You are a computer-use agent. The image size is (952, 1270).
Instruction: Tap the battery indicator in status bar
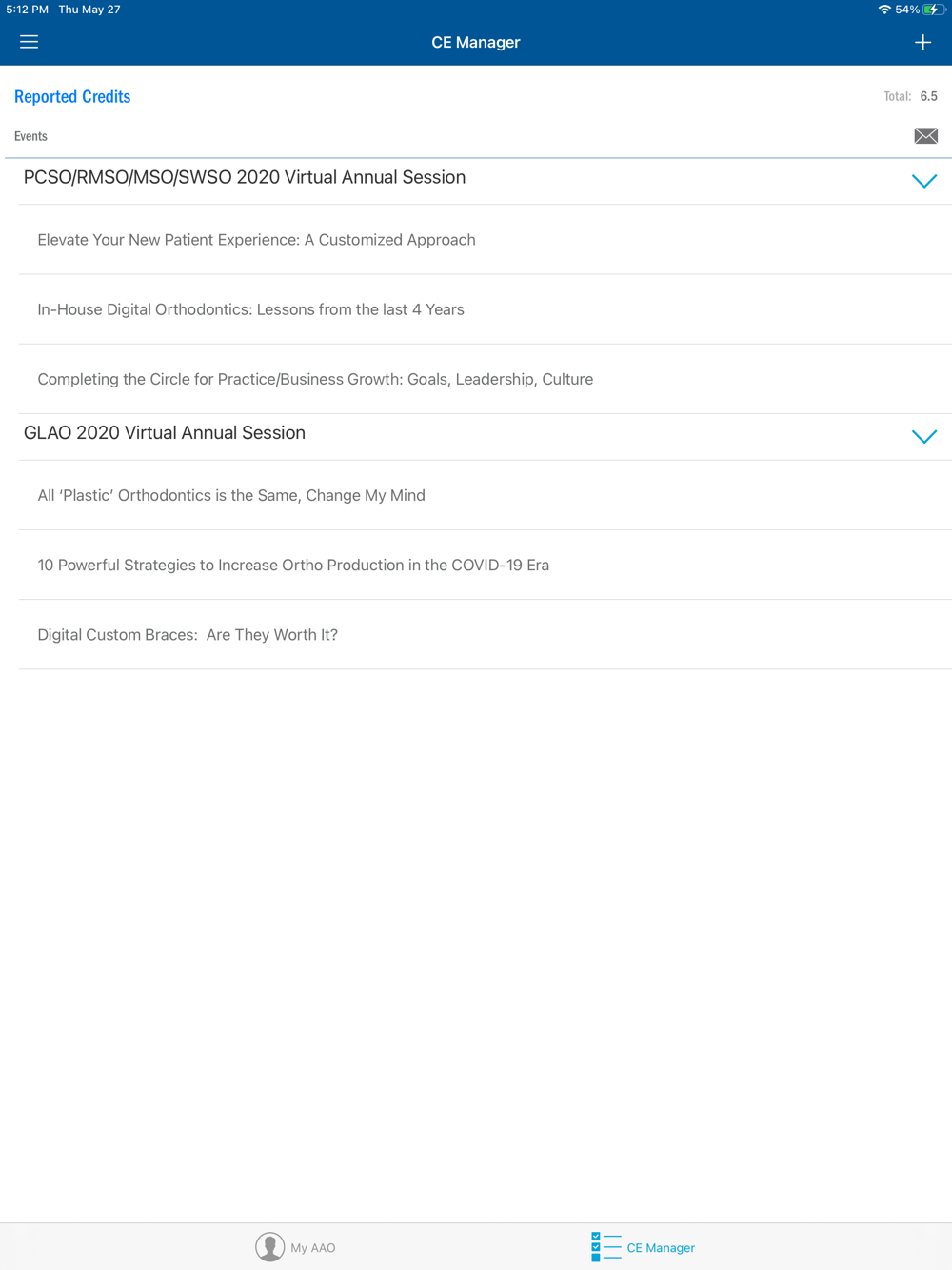click(933, 10)
